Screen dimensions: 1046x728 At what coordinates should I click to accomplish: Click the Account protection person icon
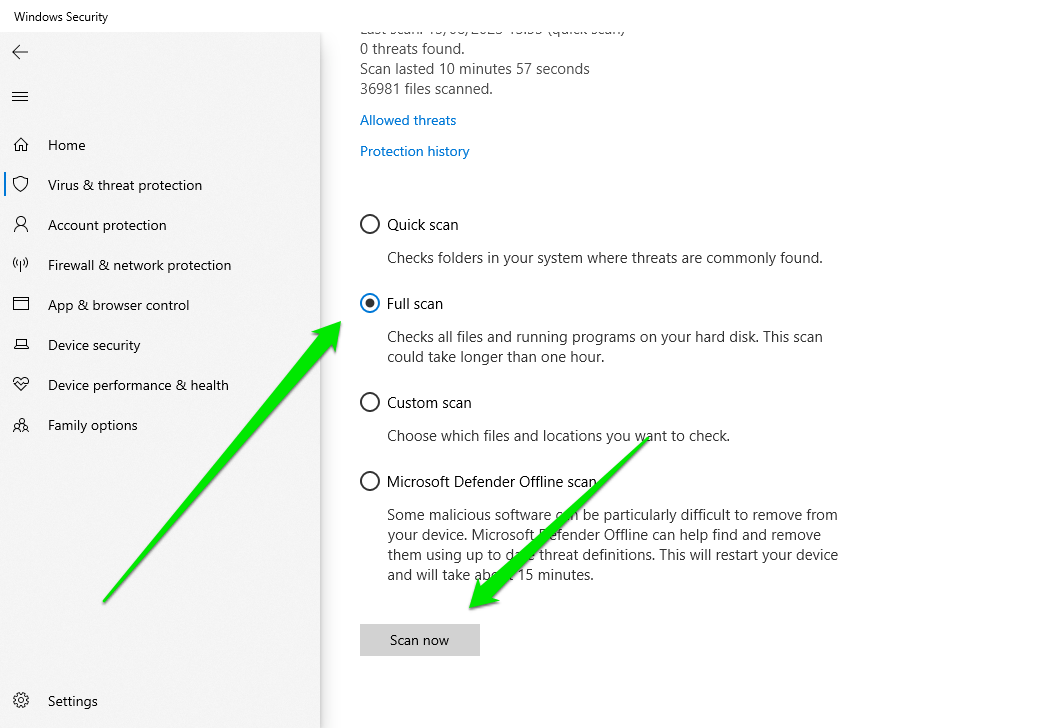pyautogui.click(x=21, y=225)
